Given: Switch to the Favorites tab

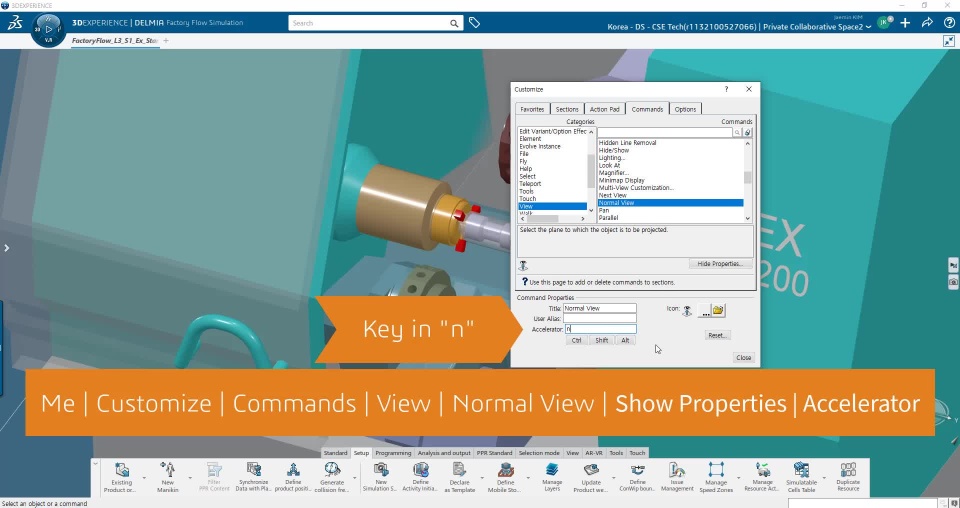Looking at the screenshot, I should tap(532, 109).
